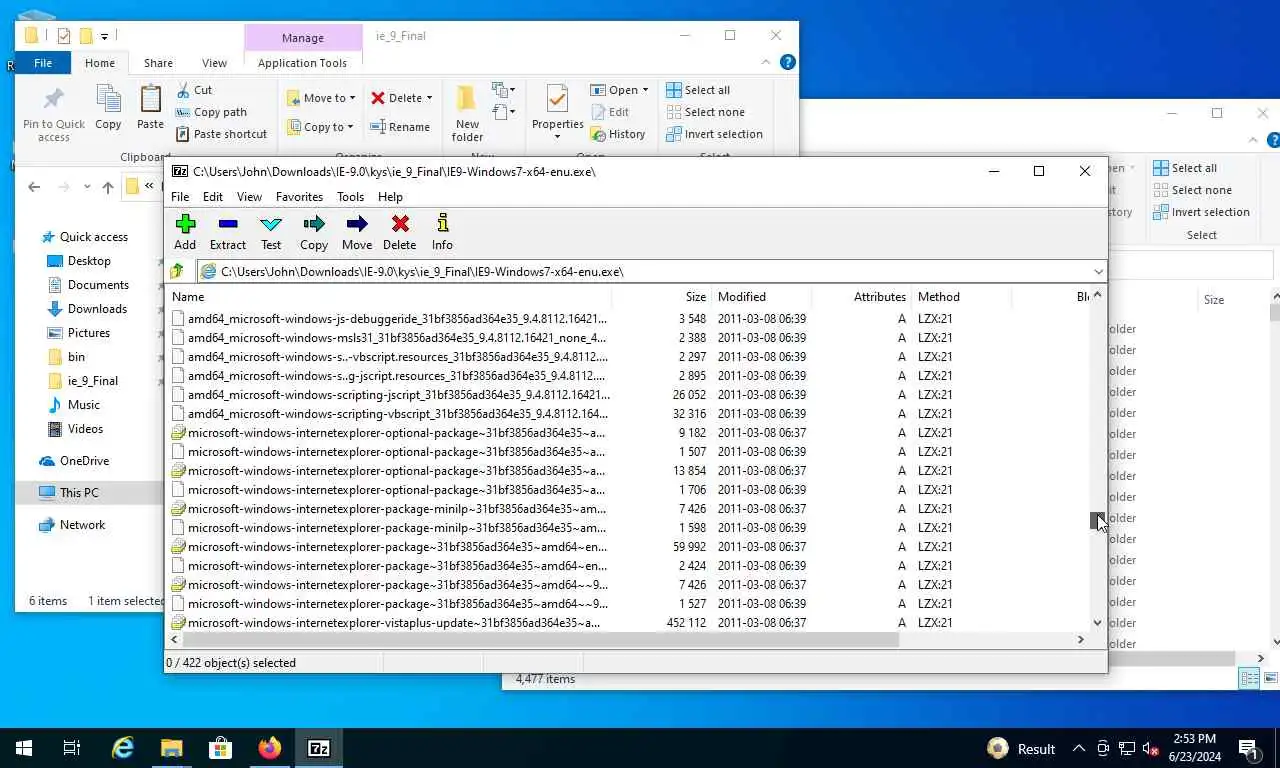Collapse the Explorer ribbon chevron
1280x768 pixels.
(767, 62)
